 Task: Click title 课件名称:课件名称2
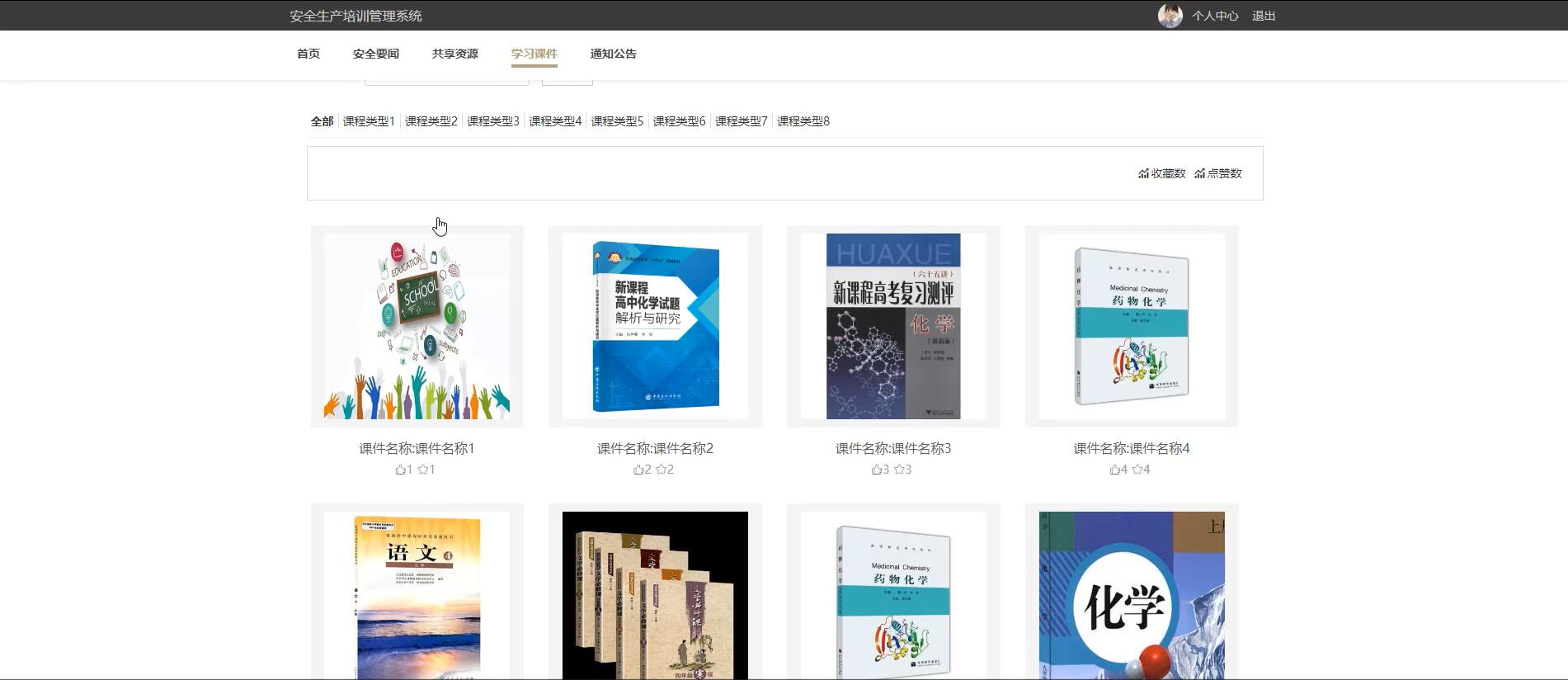(655, 448)
